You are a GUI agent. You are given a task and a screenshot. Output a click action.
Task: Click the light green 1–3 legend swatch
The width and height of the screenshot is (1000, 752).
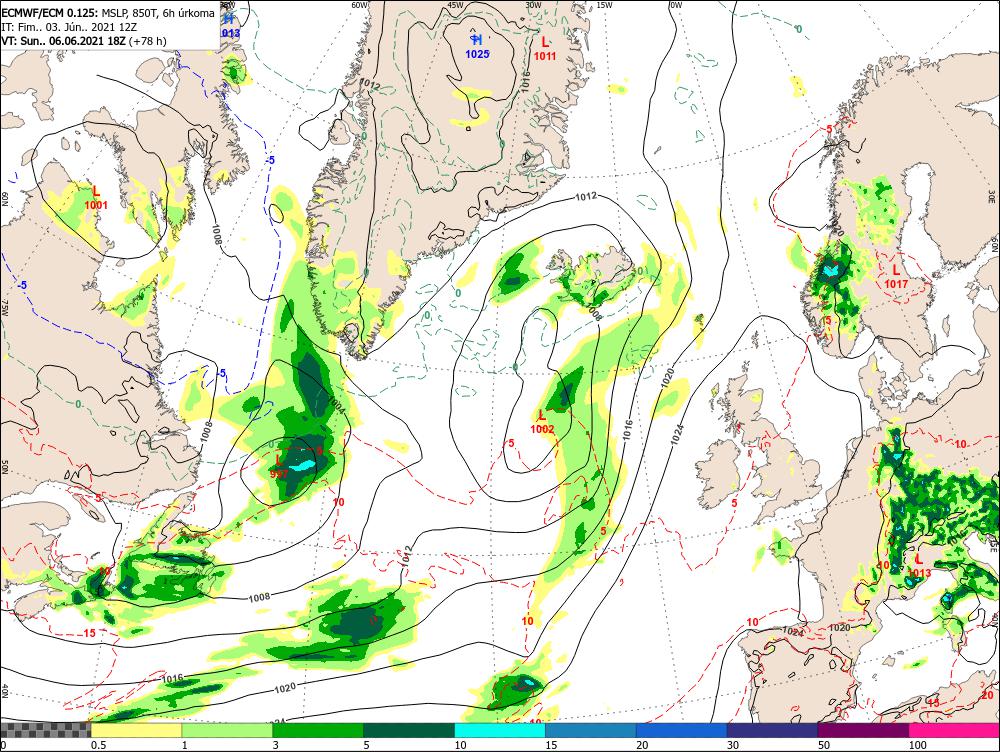click(227, 730)
